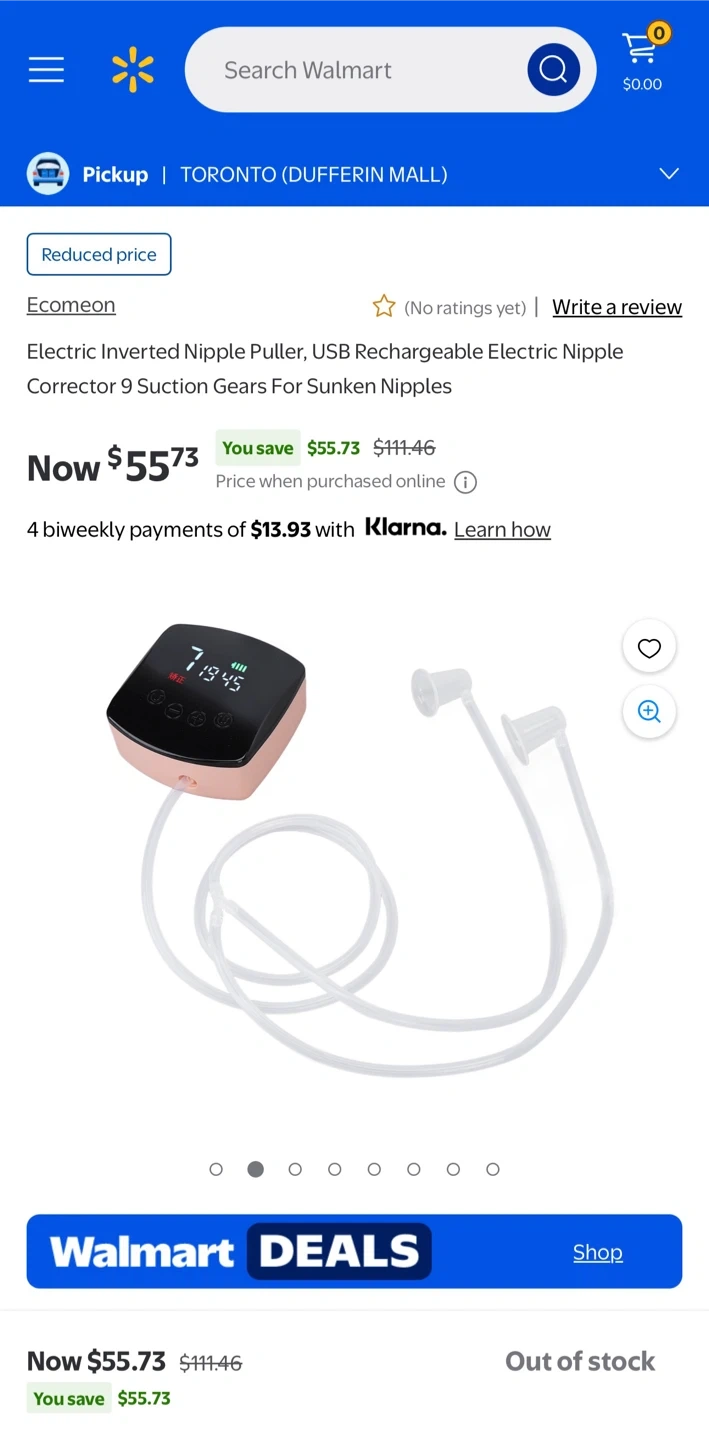Select the third image carousel dot
Viewport: 709px width, 1440px height.
[x=295, y=1169]
